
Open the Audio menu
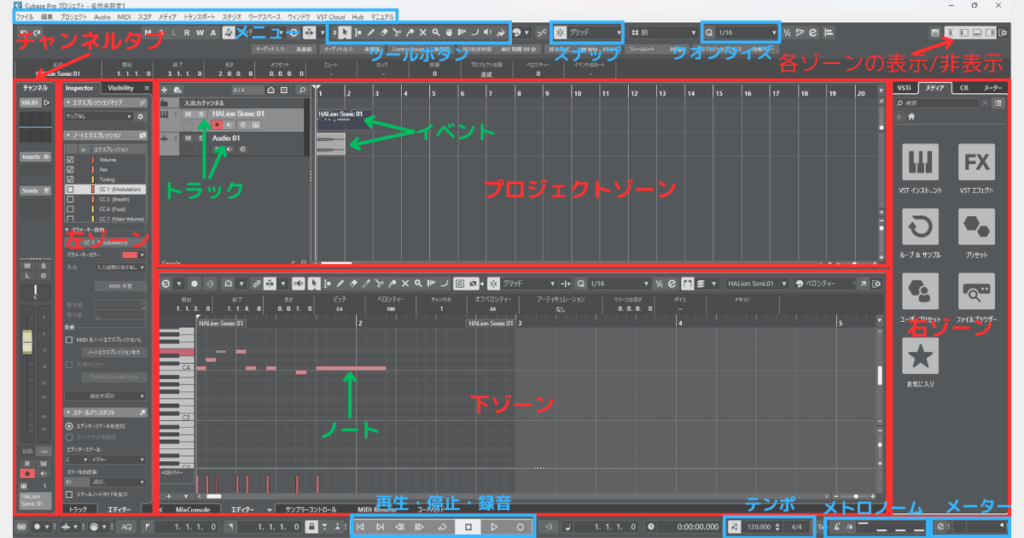[x=102, y=17]
